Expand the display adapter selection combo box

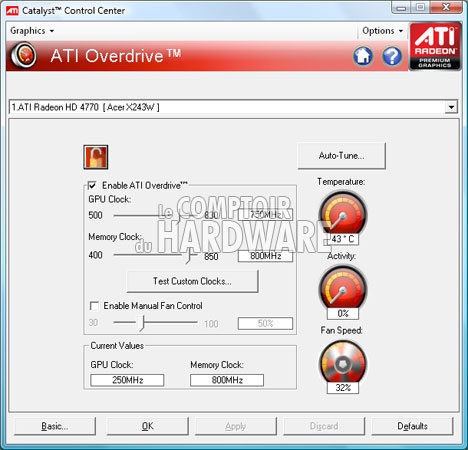pyautogui.click(x=451, y=107)
